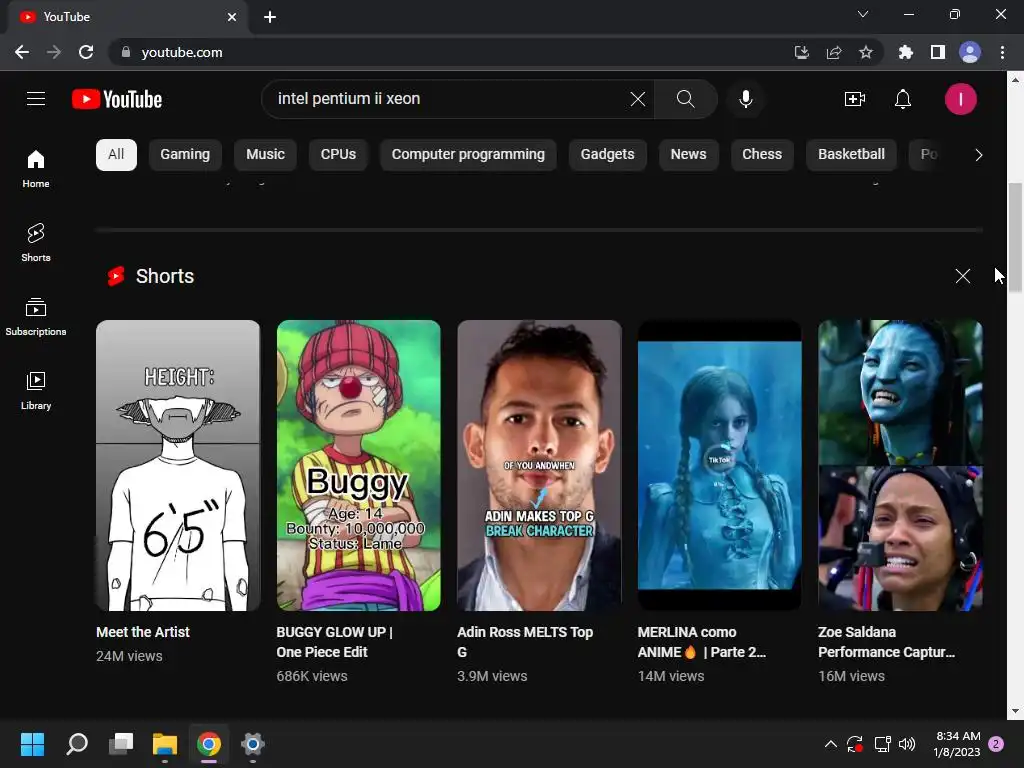This screenshot has height=768, width=1024.
Task: Open Chrome three-dot menu
Action: [x=1002, y=52]
